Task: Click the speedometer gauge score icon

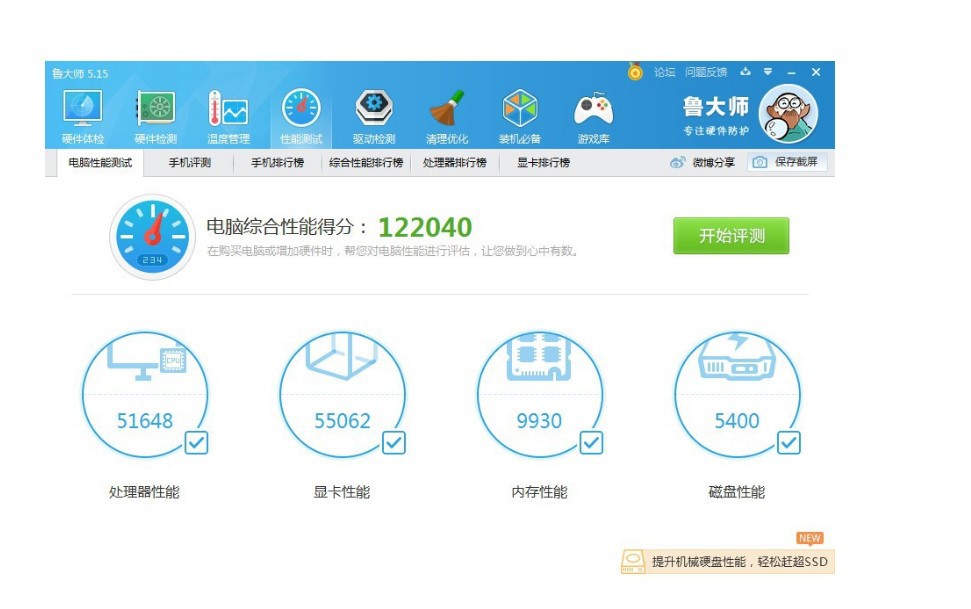Action: click(x=152, y=237)
